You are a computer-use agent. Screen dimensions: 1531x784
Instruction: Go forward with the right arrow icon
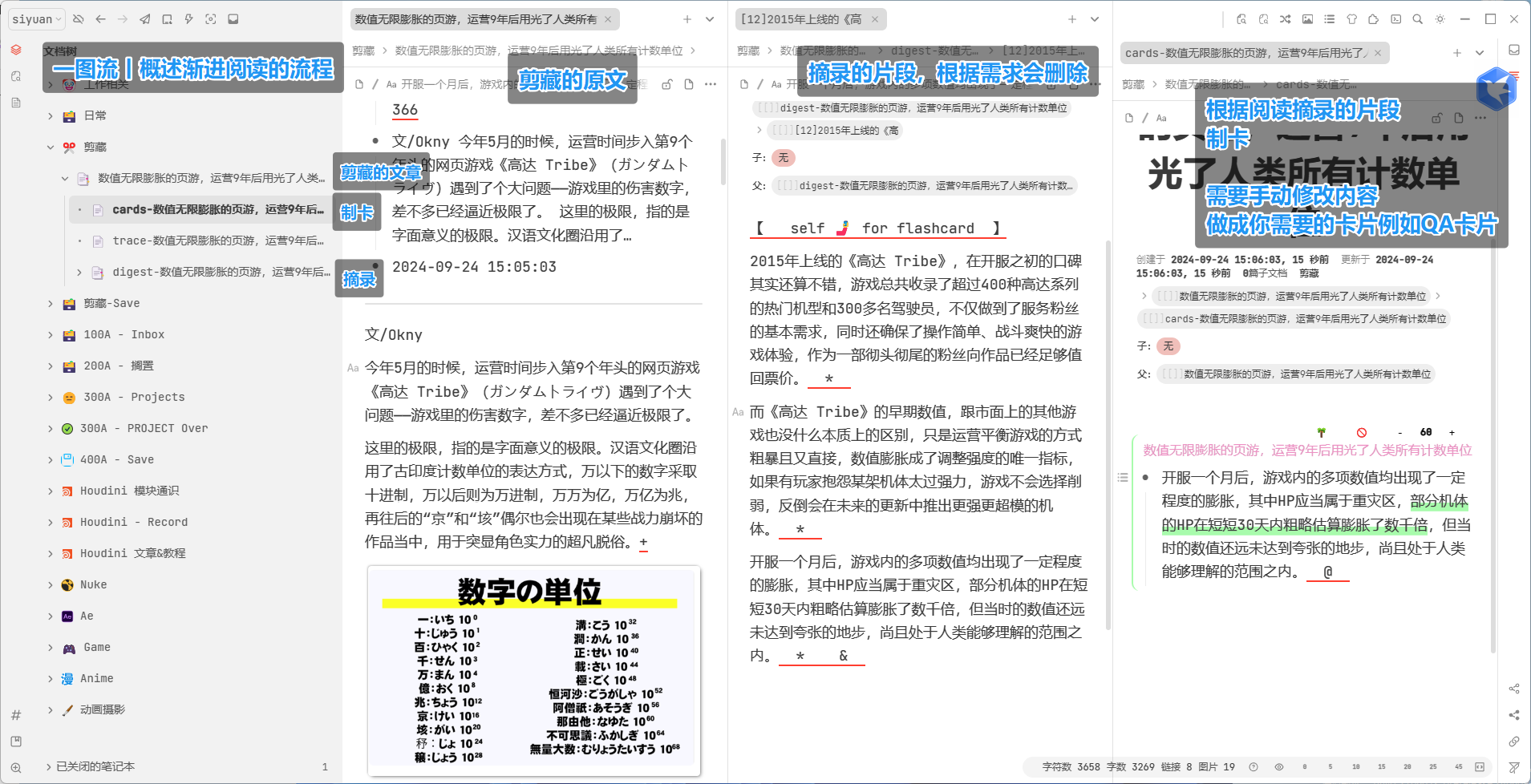tap(123, 19)
